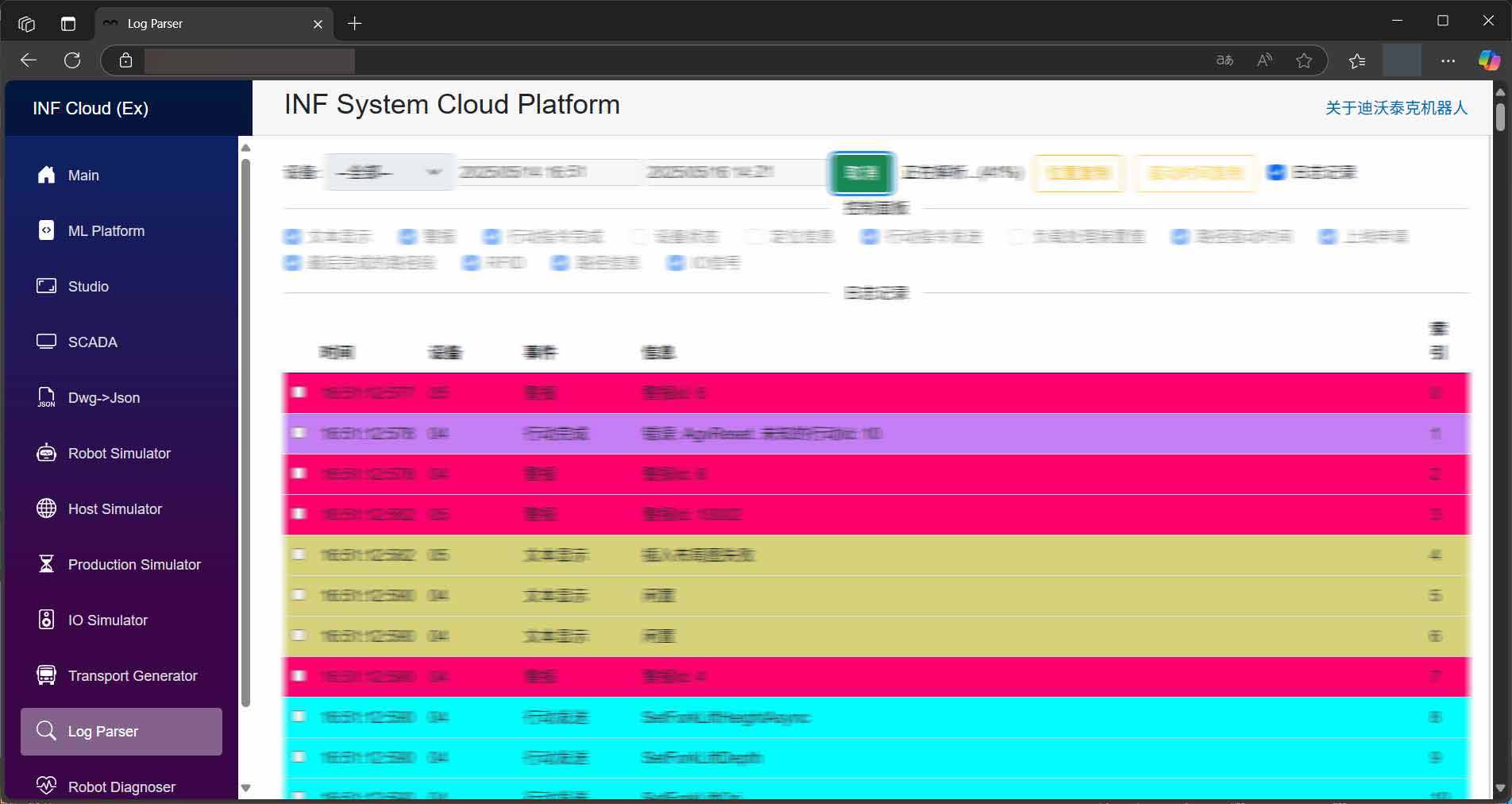Image resolution: width=1512 pixels, height=804 pixels.
Task: Switch to the Log Parser browser tab
Action: 214,24
